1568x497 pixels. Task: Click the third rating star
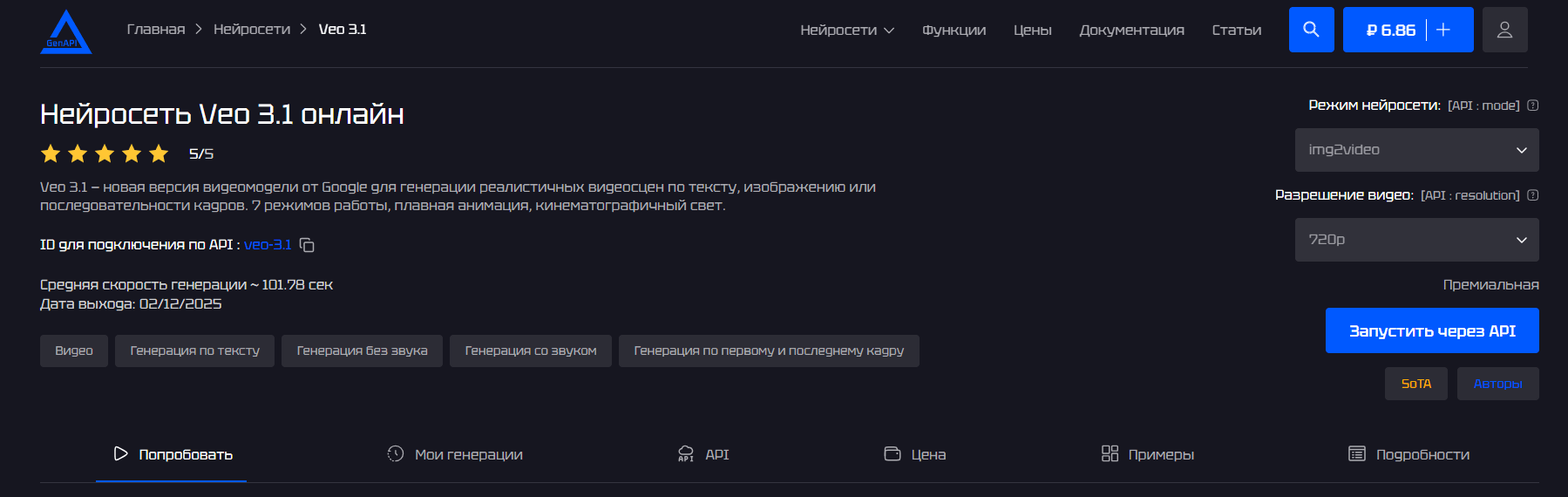coord(105,153)
